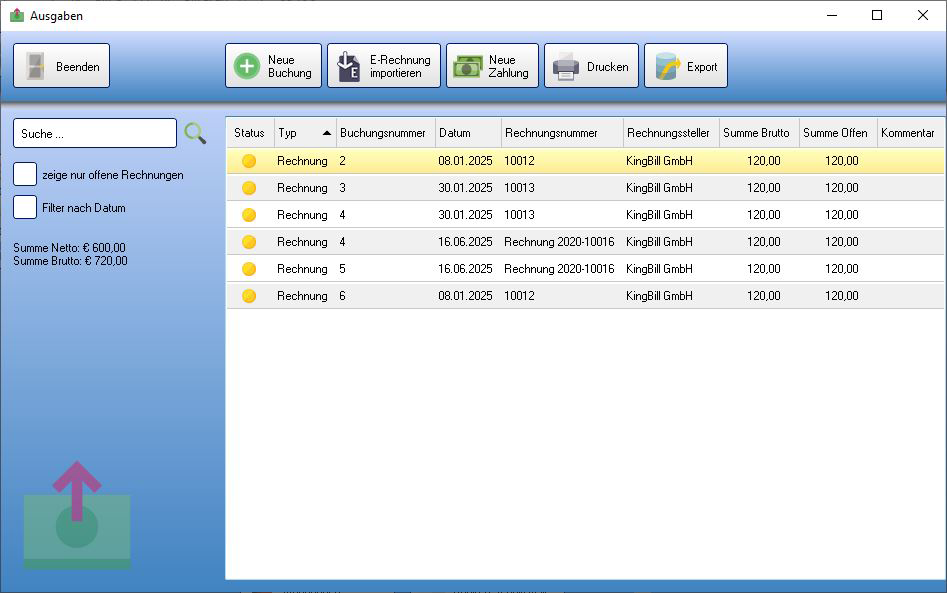This screenshot has height=593, width=947.
Task: Select 'Rechnung 2020-10016' in booking 5 row
Action: click(559, 269)
